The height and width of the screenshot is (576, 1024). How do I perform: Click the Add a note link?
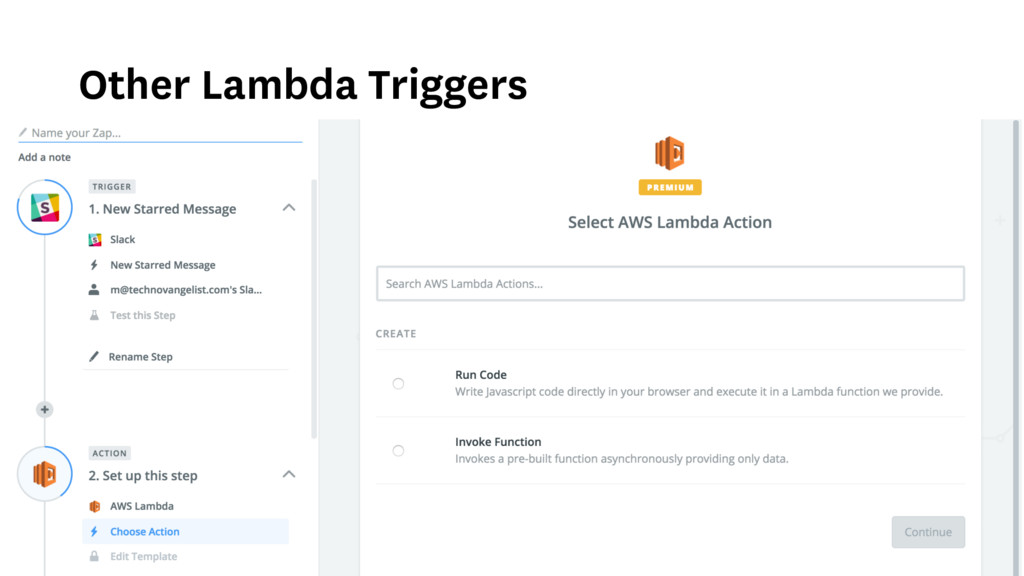coord(44,157)
